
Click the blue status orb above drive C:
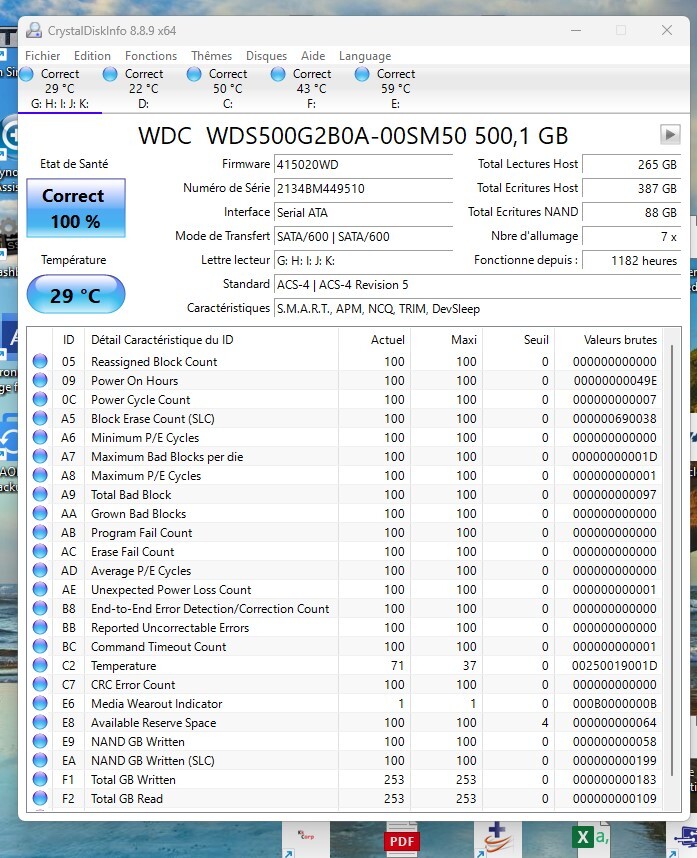click(194, 74)
